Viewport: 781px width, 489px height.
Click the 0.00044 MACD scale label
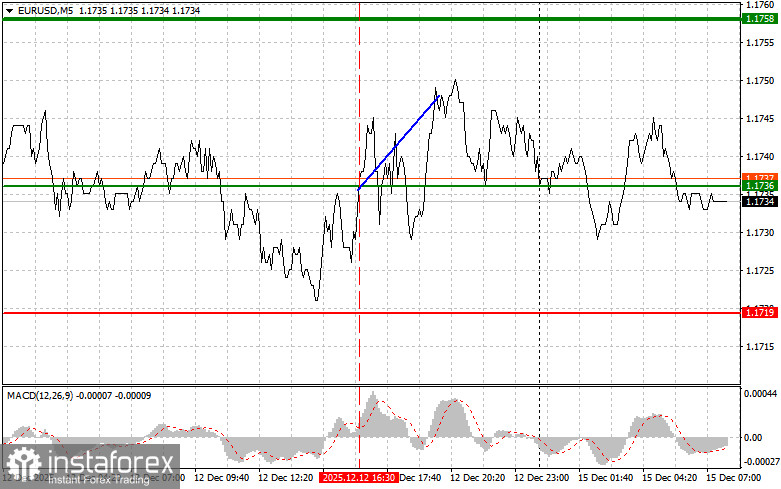click(760, 393)
